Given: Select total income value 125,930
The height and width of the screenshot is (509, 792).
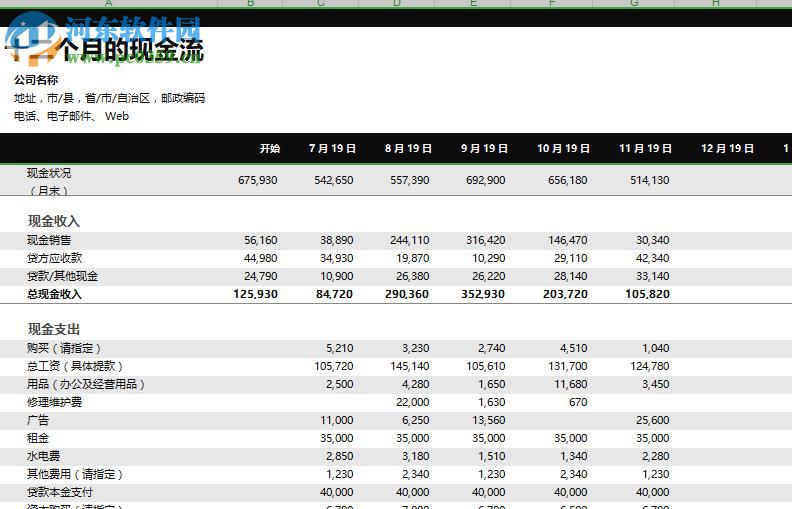Looking at the screenshot, I should (x=256, y=294).
